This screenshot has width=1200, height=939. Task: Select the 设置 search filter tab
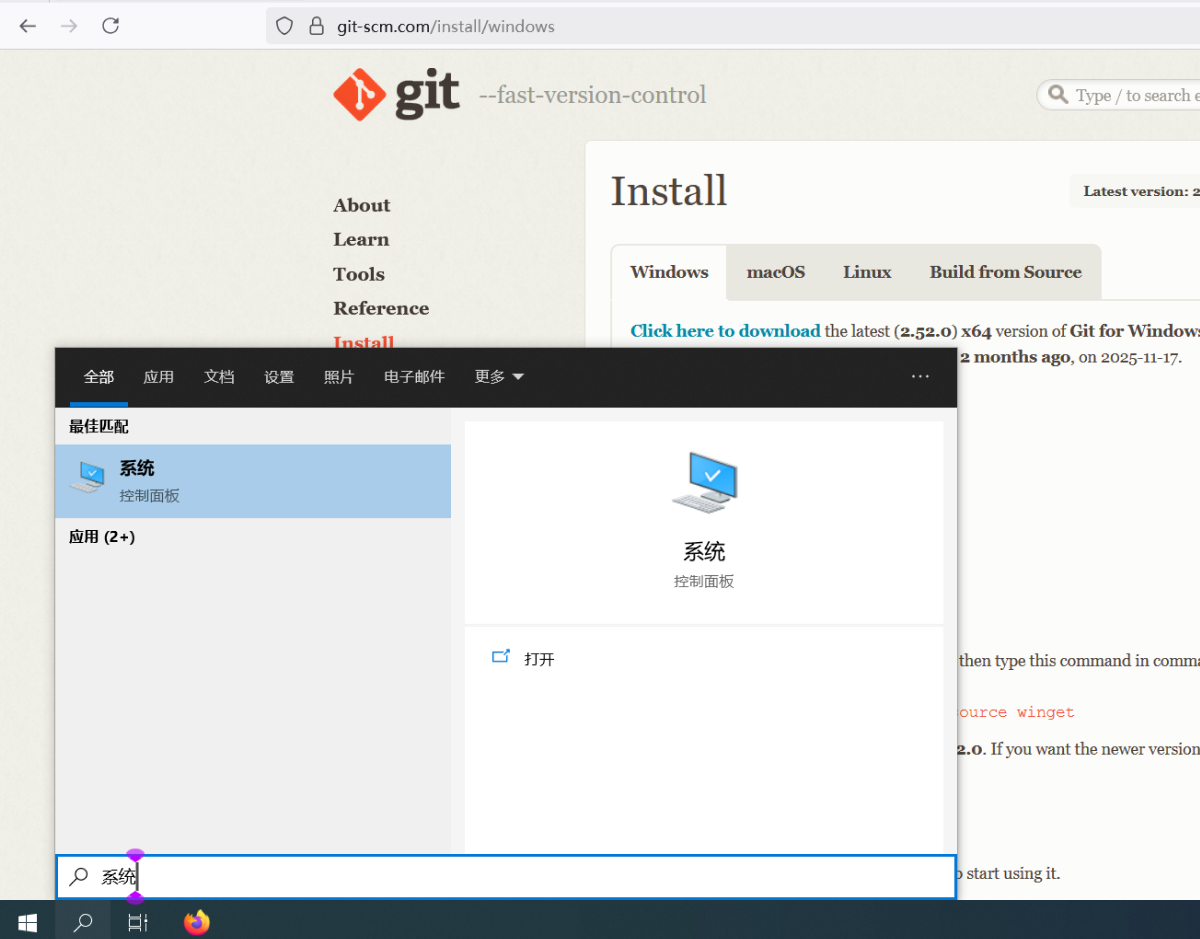point(279,377)
